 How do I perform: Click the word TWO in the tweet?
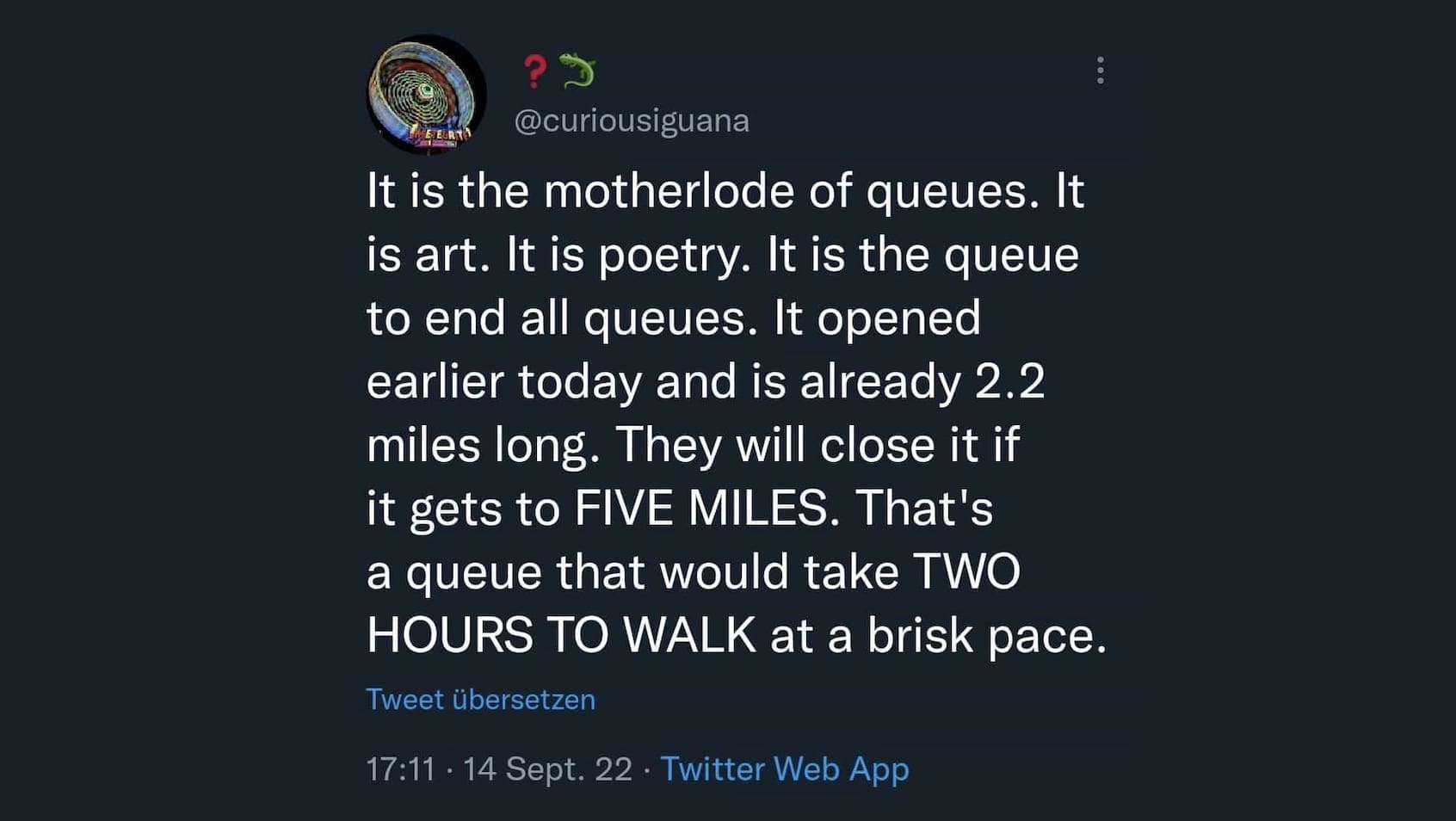966,571
